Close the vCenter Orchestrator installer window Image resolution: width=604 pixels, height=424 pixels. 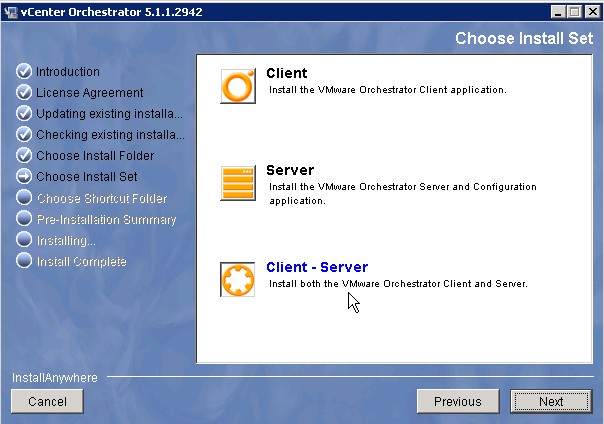[592, 10]
